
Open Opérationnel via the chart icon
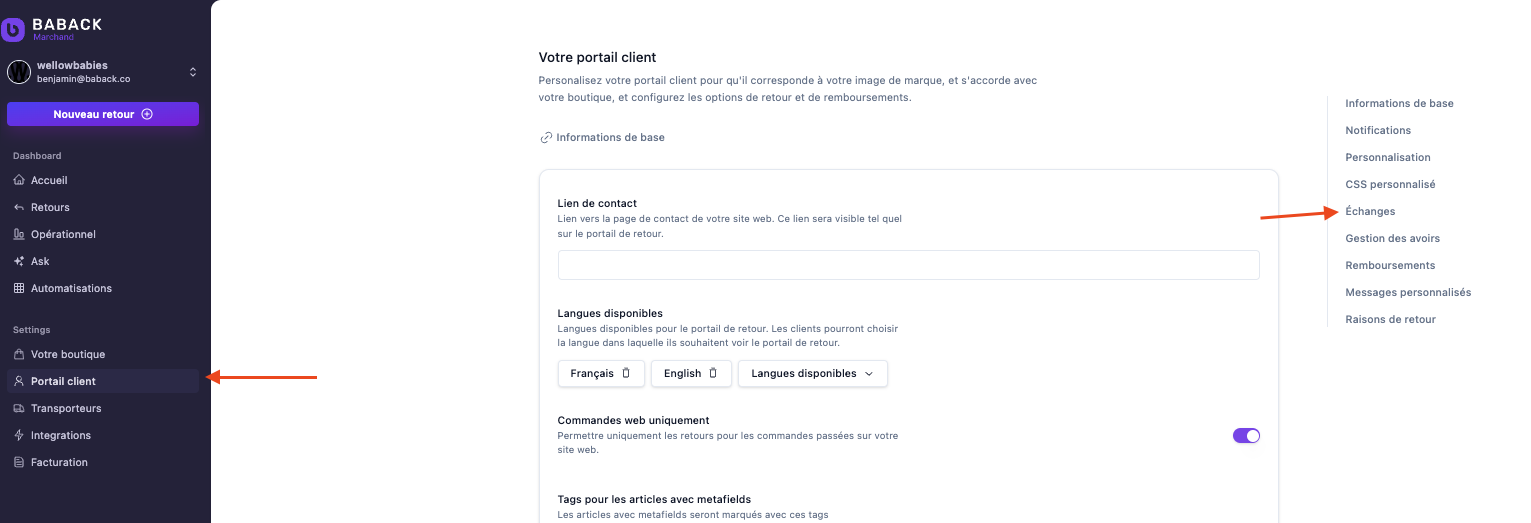point(19,235)
